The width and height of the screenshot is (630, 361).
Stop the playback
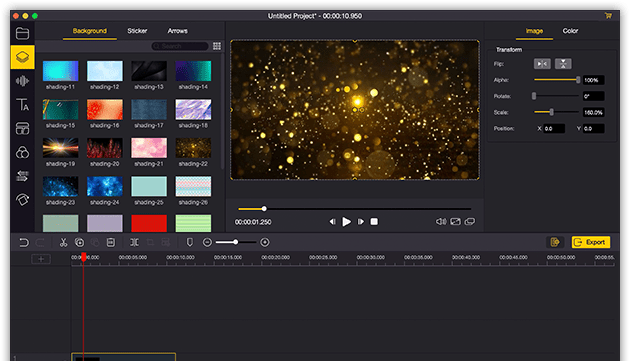374,222
